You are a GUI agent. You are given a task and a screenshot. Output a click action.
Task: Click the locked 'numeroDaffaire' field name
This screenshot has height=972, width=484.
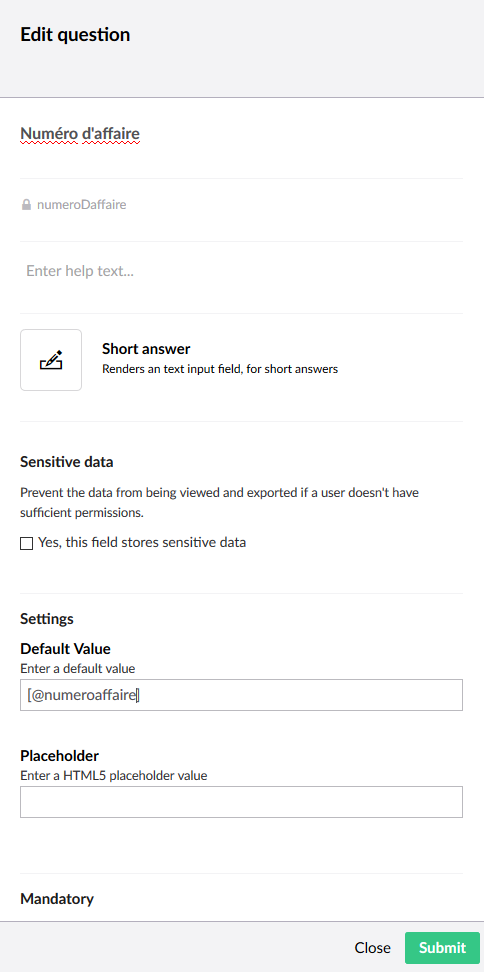click(82, 205)
